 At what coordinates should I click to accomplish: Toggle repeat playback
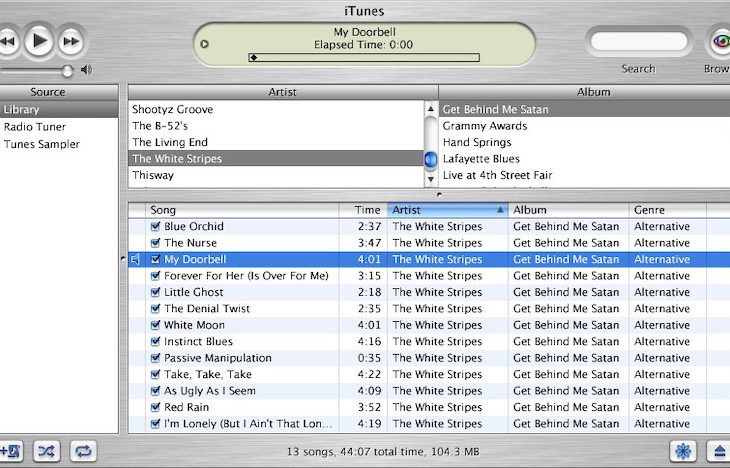[x=83, y=451]
